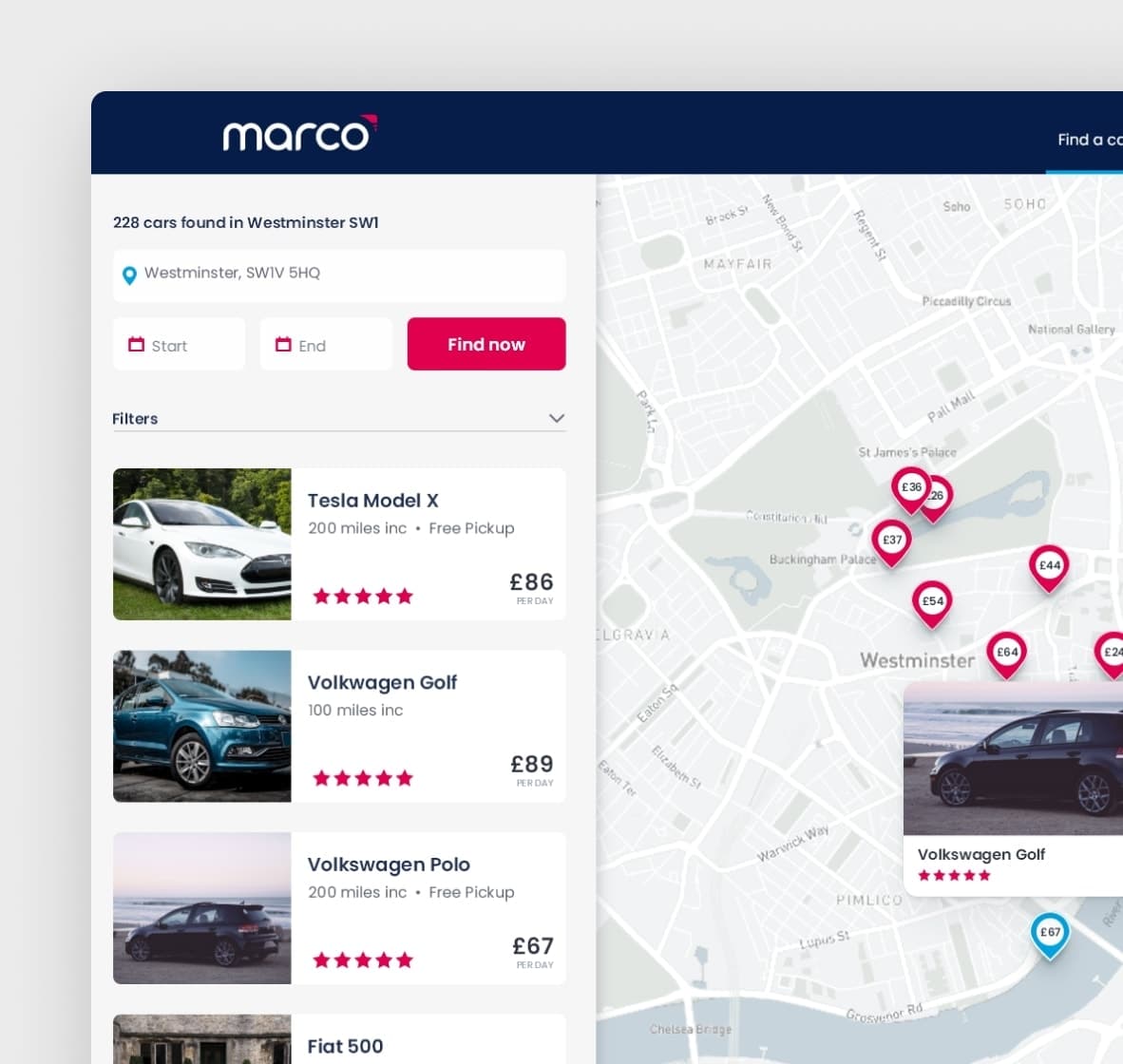The width and height of the screenshot is (1123, 1064).
Task: Click the Volkswagen Polo star rating
Action: tap(363, 959)
